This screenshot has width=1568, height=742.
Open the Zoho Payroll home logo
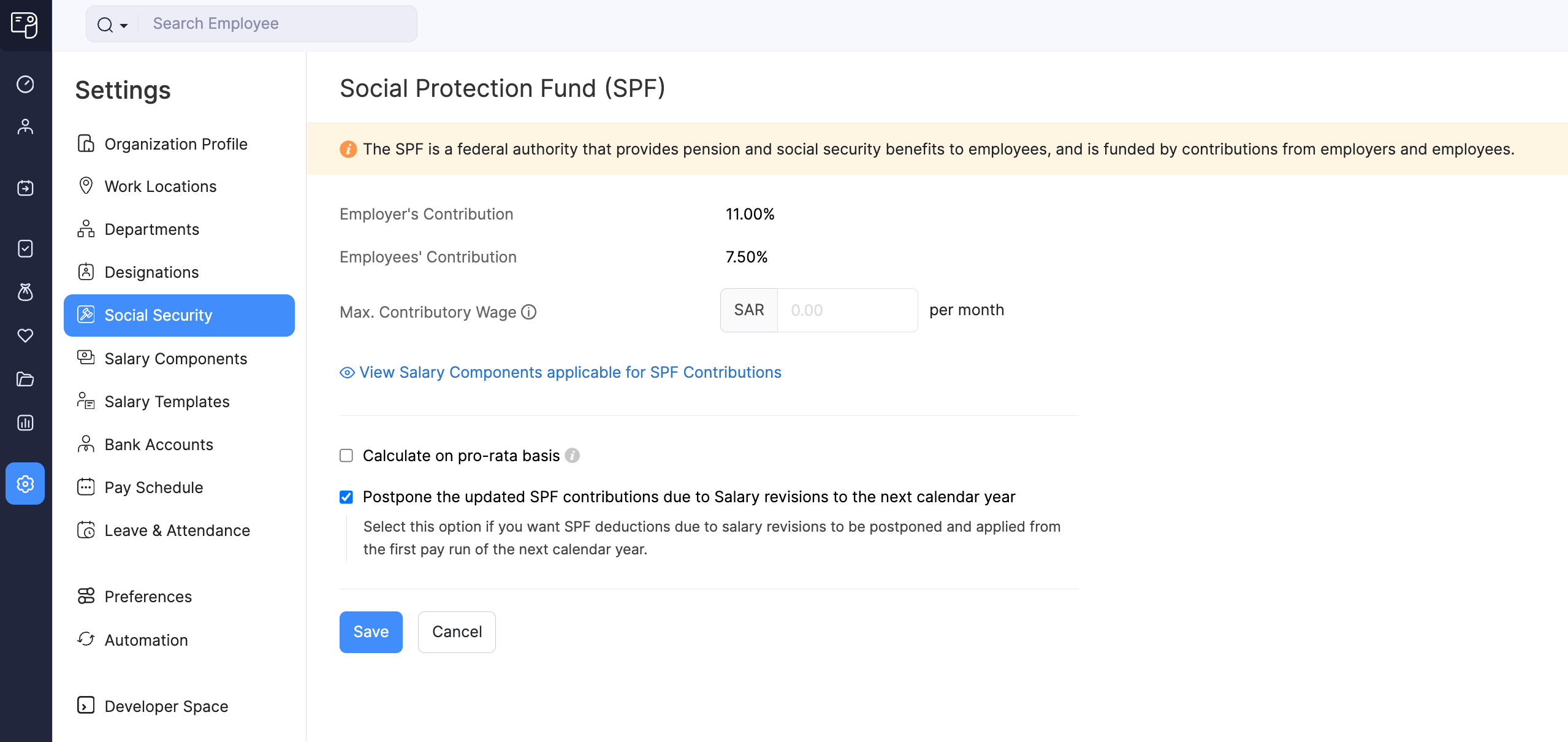pos(25,25)
